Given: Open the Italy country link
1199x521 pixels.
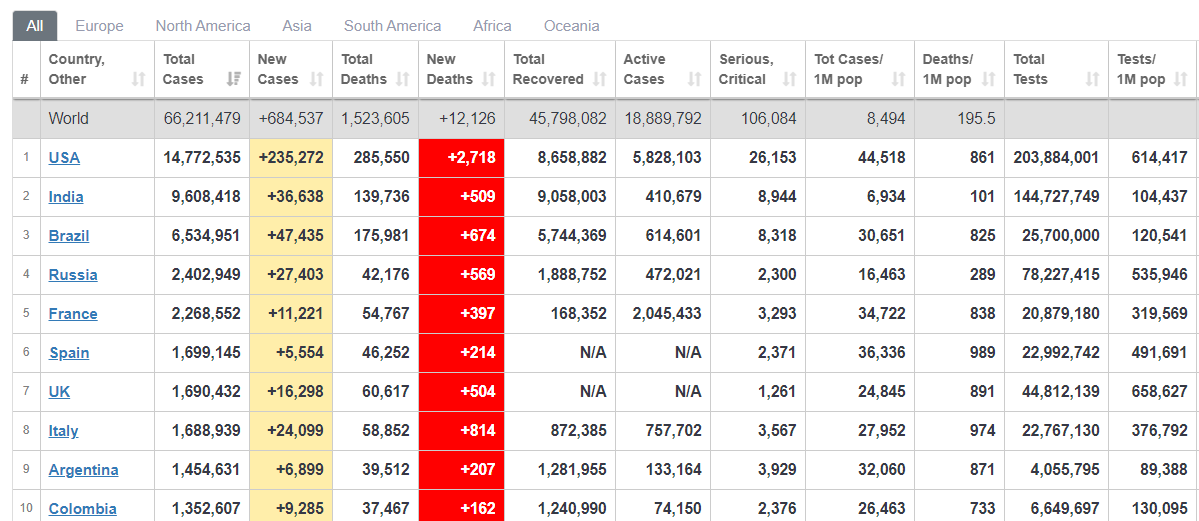Looking at the screenshot, I should [x=63, y=431].
